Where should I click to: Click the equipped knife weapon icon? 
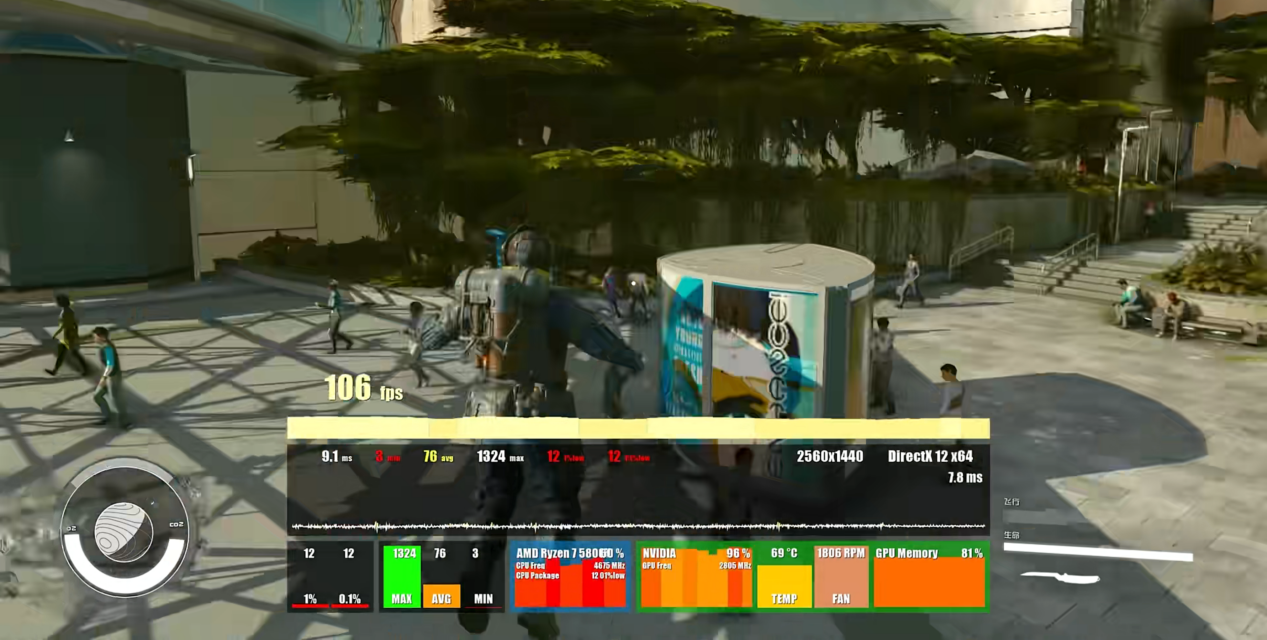[x=1061, y=577]
